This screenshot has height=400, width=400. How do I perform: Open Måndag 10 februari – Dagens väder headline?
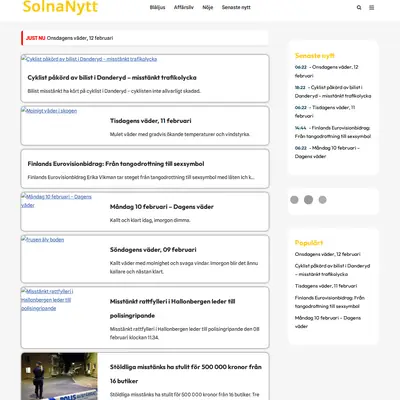pos(162,207)
